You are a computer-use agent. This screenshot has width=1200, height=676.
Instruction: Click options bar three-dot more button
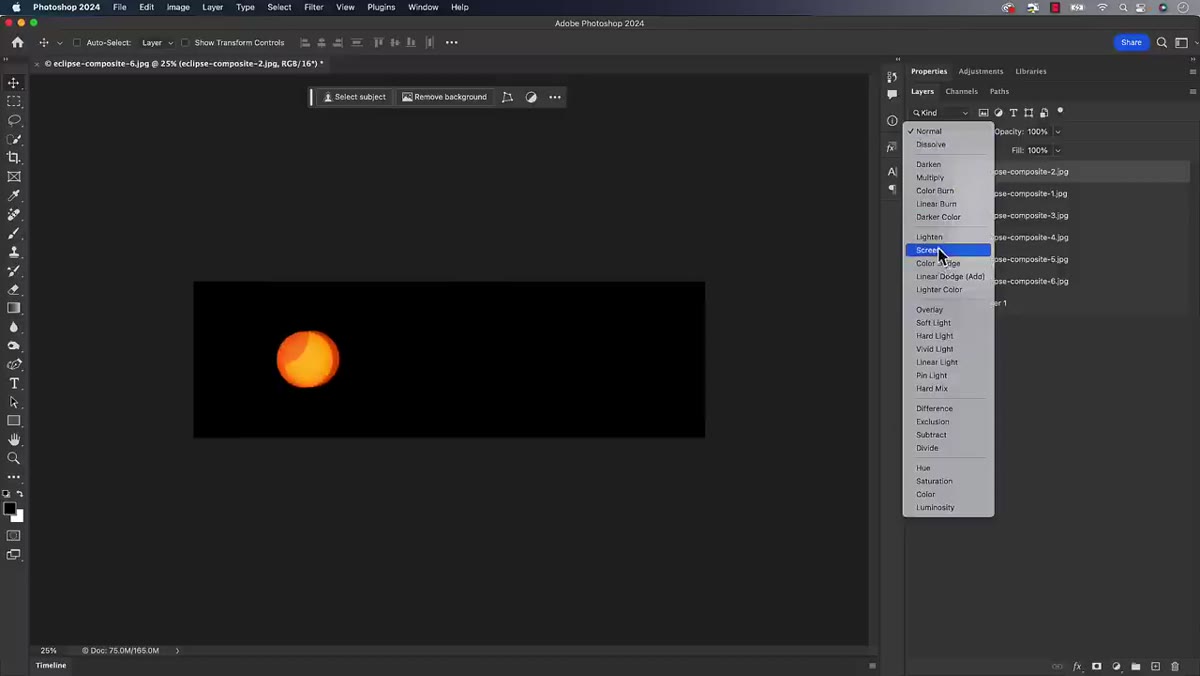(451, 43)
